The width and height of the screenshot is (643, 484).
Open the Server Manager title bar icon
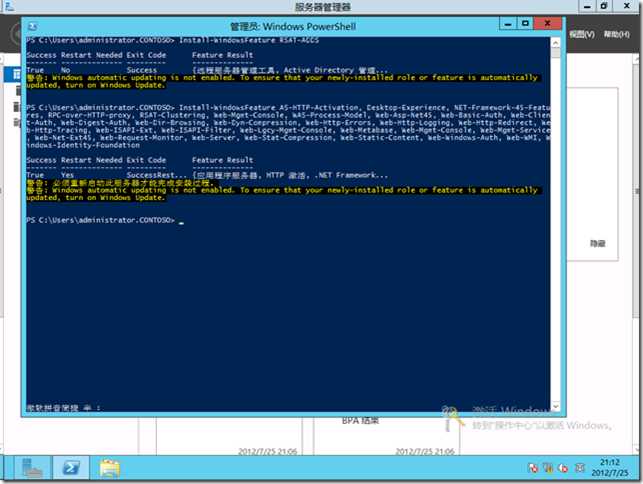coord(9,5)
